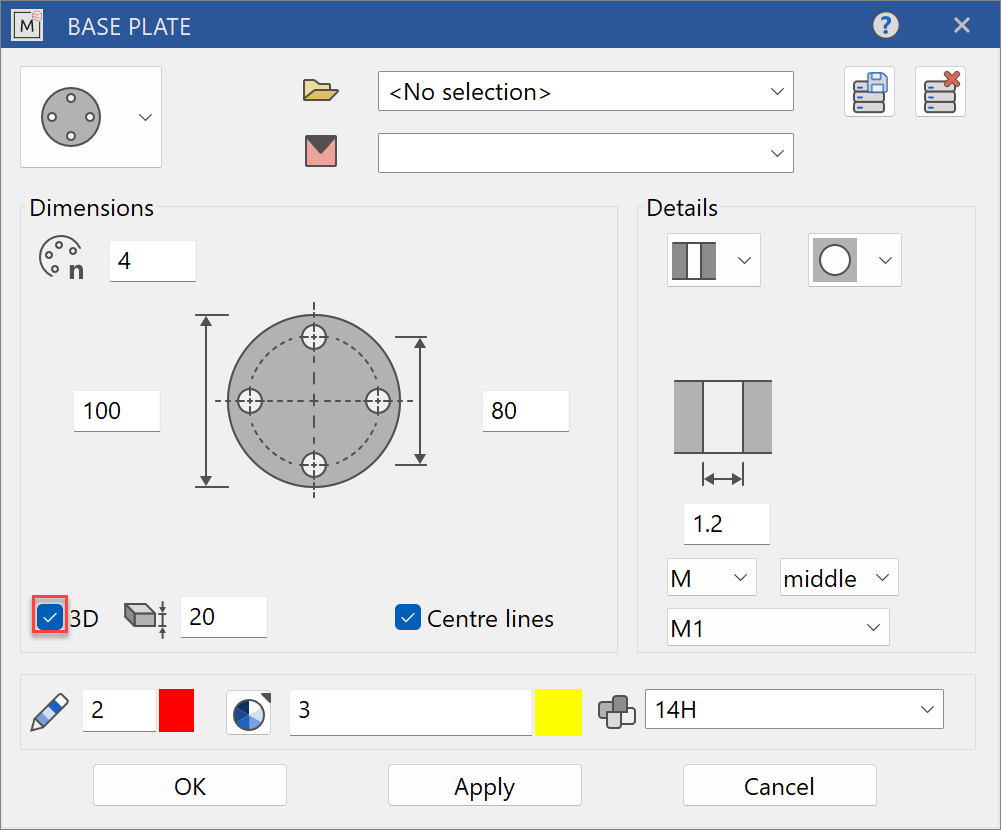
Task: Uncheck the Centre lines checkbox
Action: pyautogui.click(x=408, y=617)
